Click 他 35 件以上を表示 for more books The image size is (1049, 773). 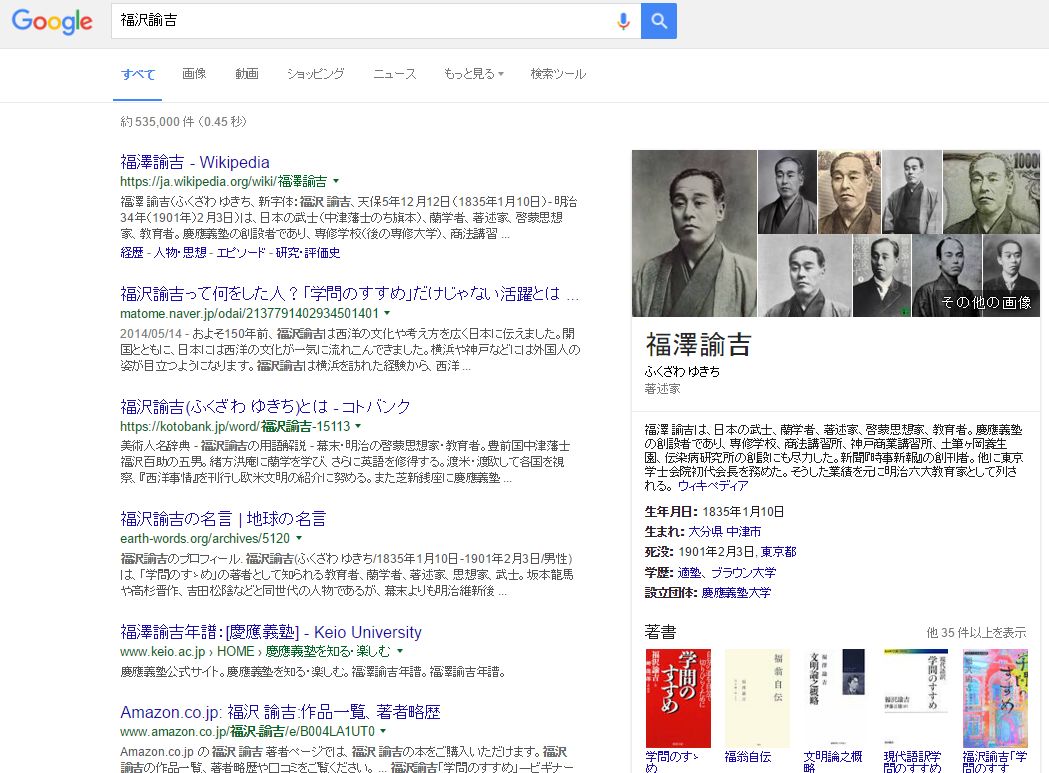(976, 632)
